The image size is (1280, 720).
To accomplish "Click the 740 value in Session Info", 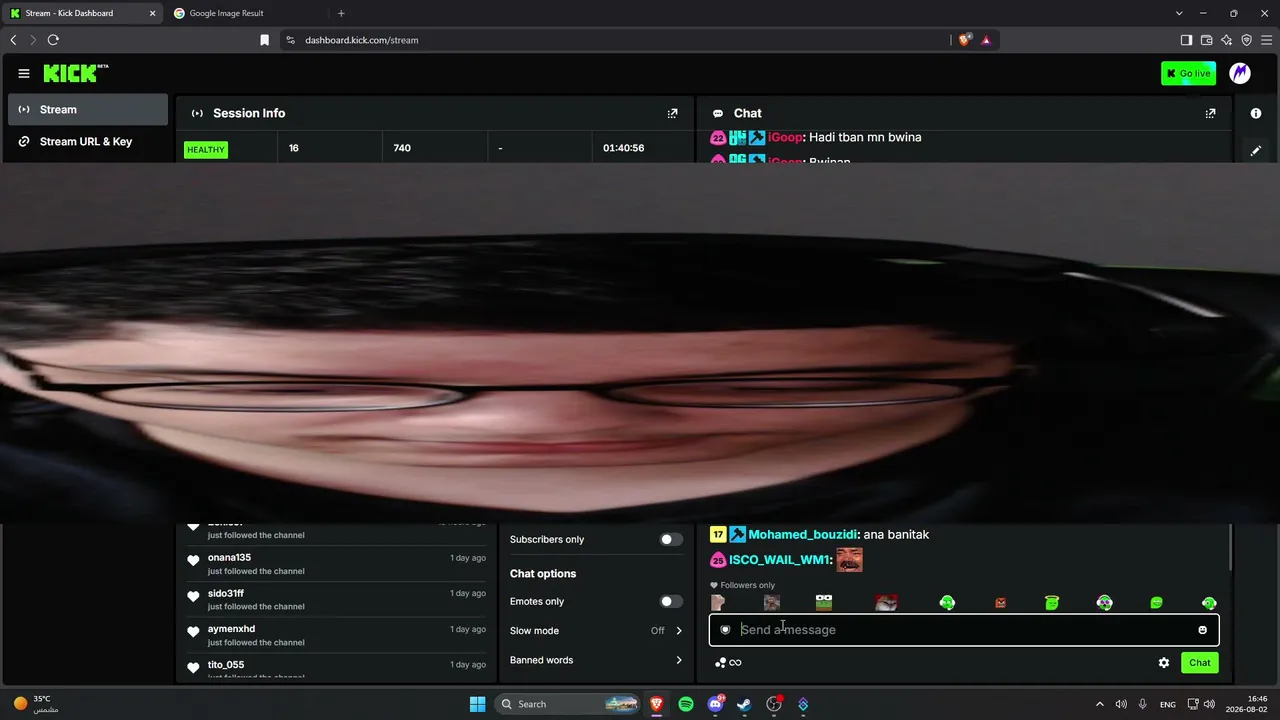I will point(402,148).
